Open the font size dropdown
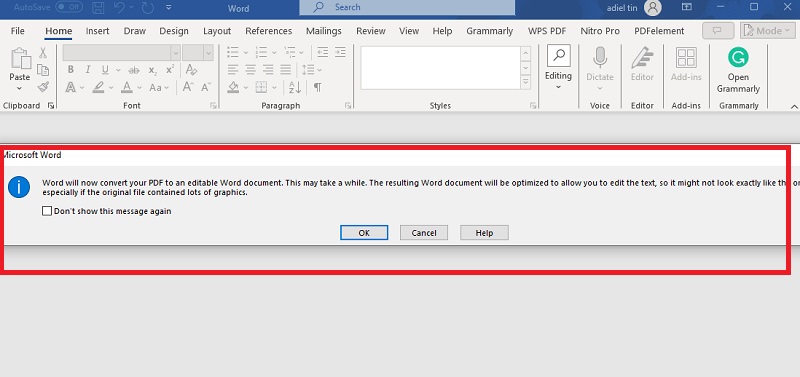The height and width of the screenshot is (377, 800). pyautogui.click(x=208, y=53)
